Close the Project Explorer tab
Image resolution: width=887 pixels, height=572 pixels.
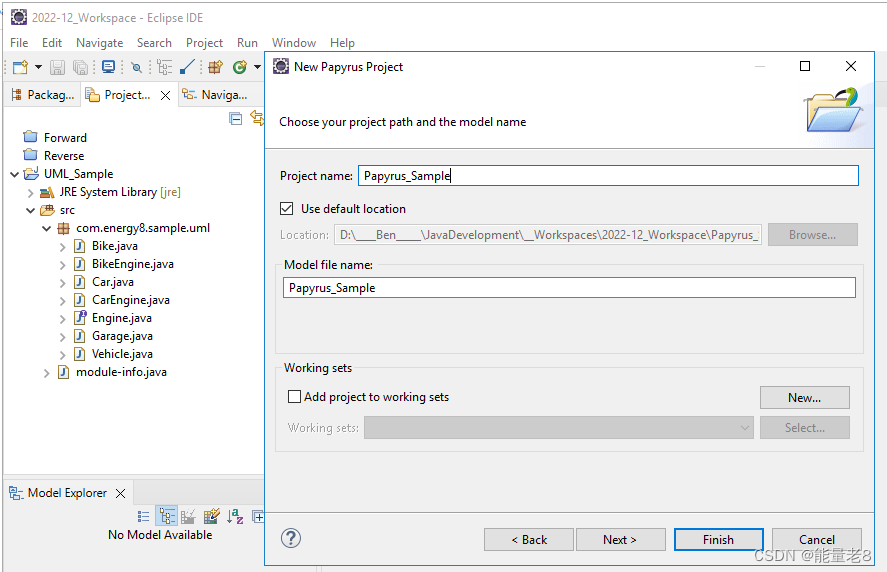pyautogui.click(x=165, y=95)
